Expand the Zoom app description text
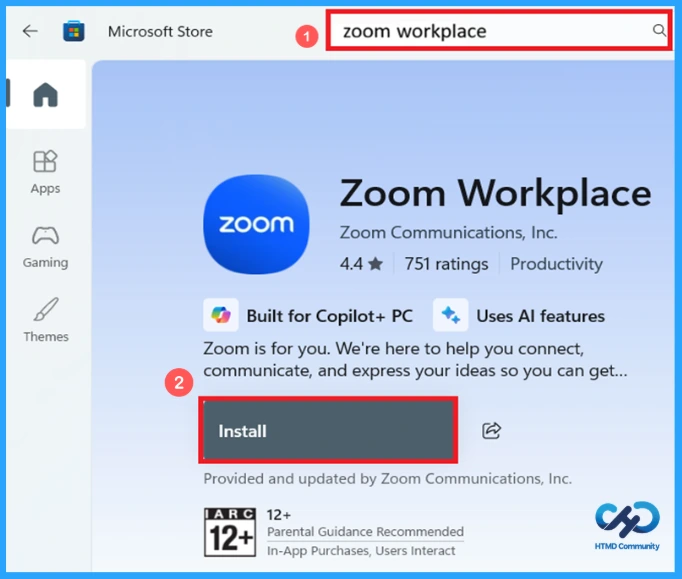This screenshot has width=682, height=579. click(415, 359)
